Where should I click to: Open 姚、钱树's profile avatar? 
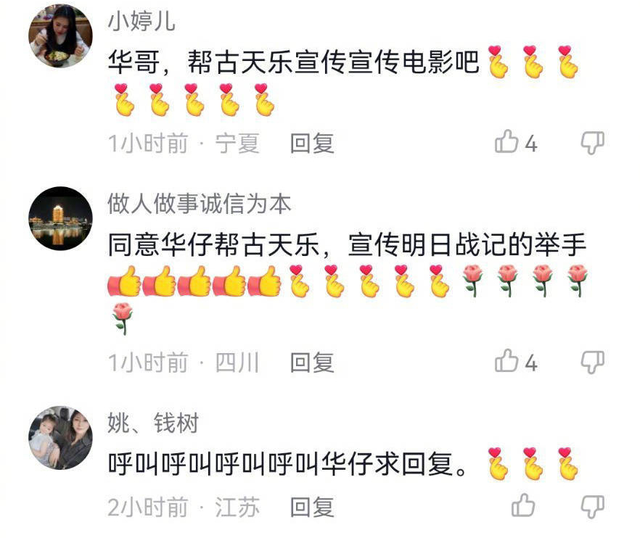pyautogui.click(x=60, y=438)
